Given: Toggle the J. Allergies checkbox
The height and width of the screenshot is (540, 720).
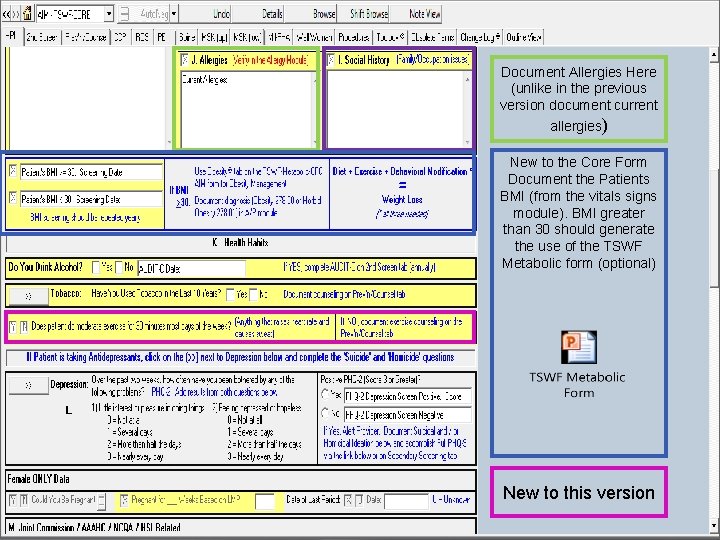Looking at the screenshot, I should point(185,60).
